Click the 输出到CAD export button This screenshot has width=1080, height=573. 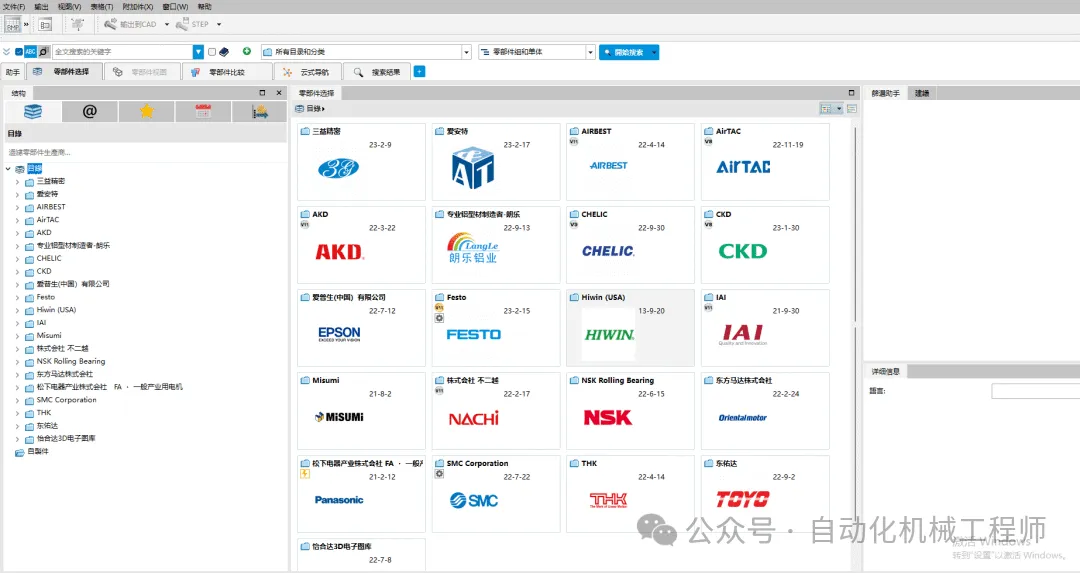130,24
